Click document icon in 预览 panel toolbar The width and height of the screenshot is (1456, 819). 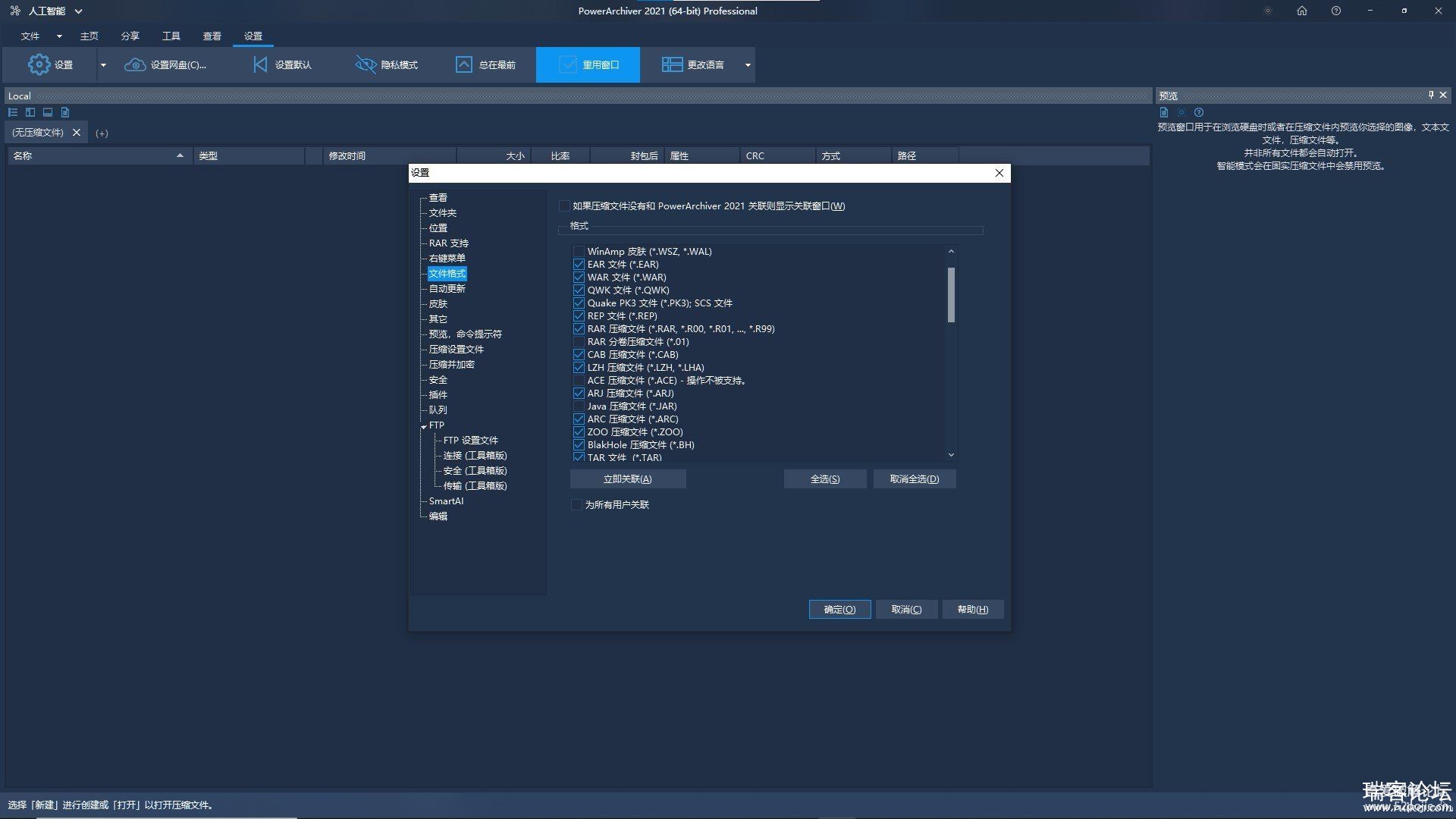pos(1164,112)
